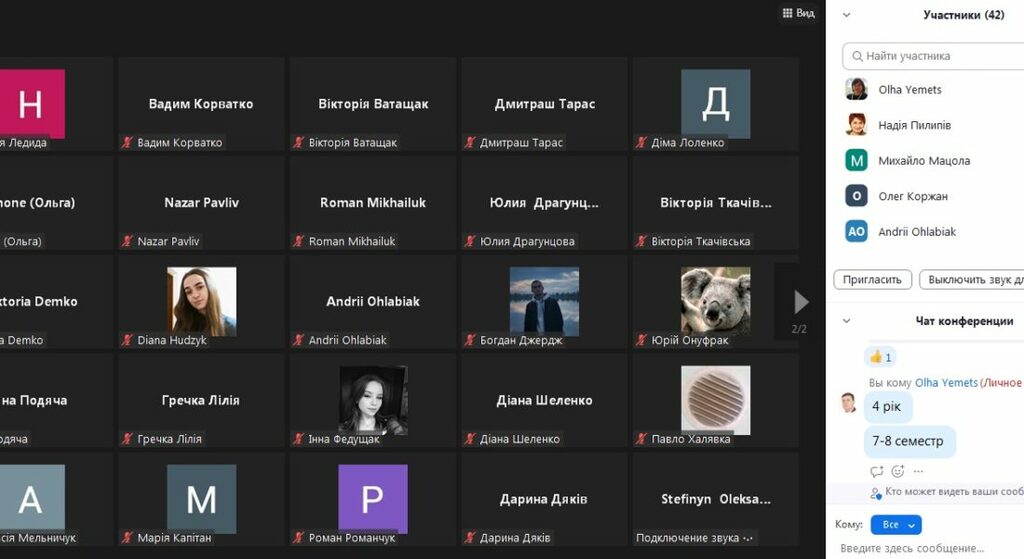1024x559 pixels.
Task: Click the who-can-see-messages info icon
Action: 876,493
